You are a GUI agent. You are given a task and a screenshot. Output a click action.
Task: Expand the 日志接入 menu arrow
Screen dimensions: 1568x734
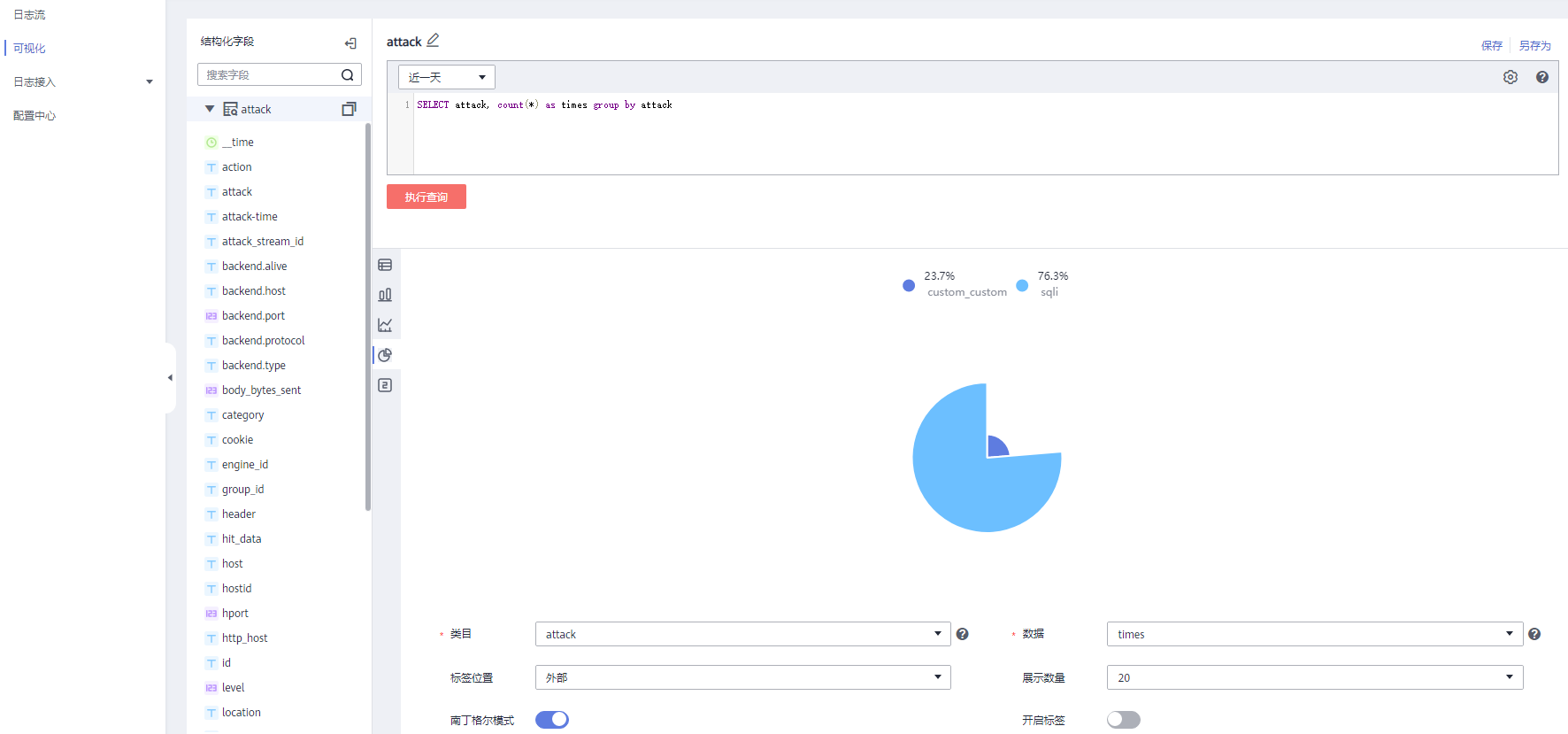coord(150,82)
